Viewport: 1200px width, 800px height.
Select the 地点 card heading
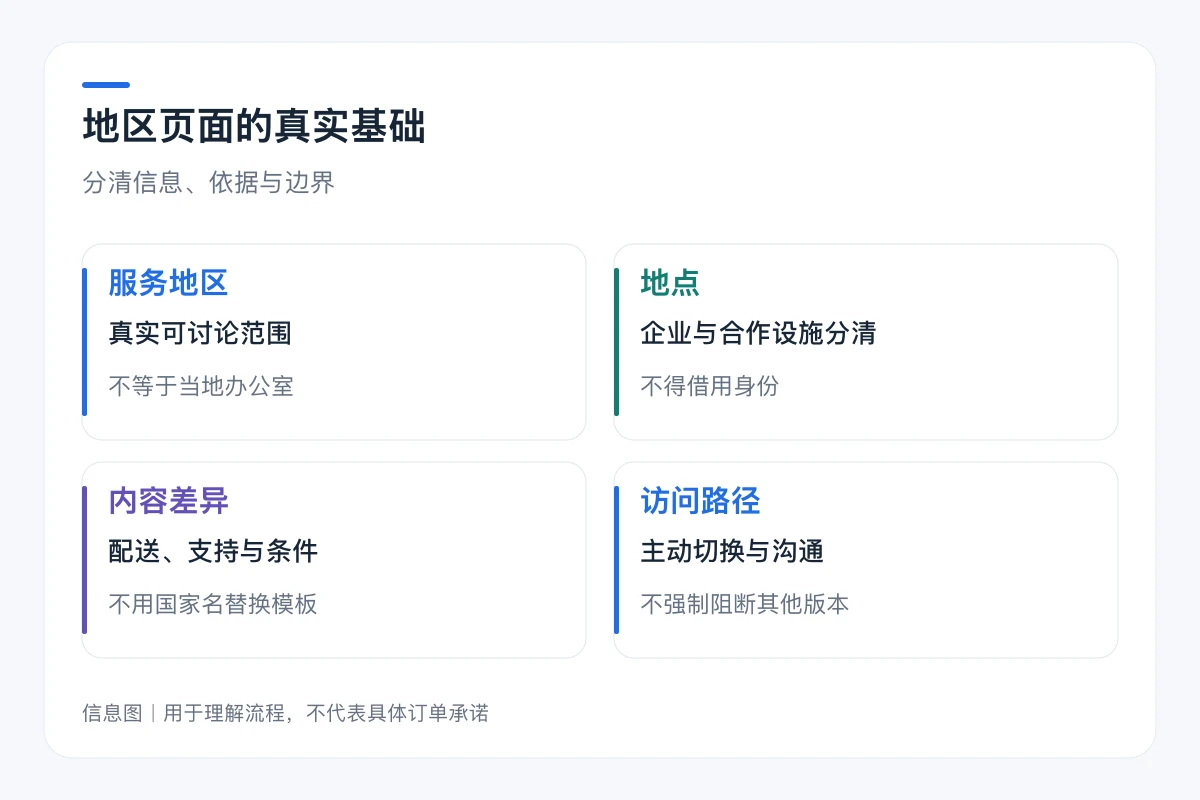coord(670,283)
